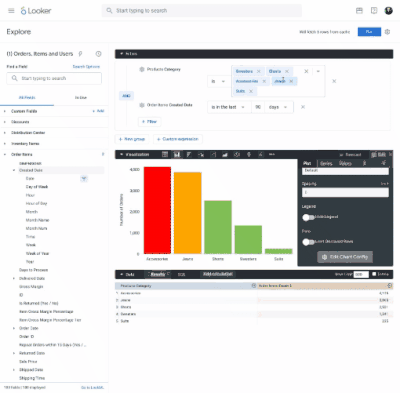Screen dimensions: 400x393
Task: Open the Go to LookML link
Action: point(93,388)
